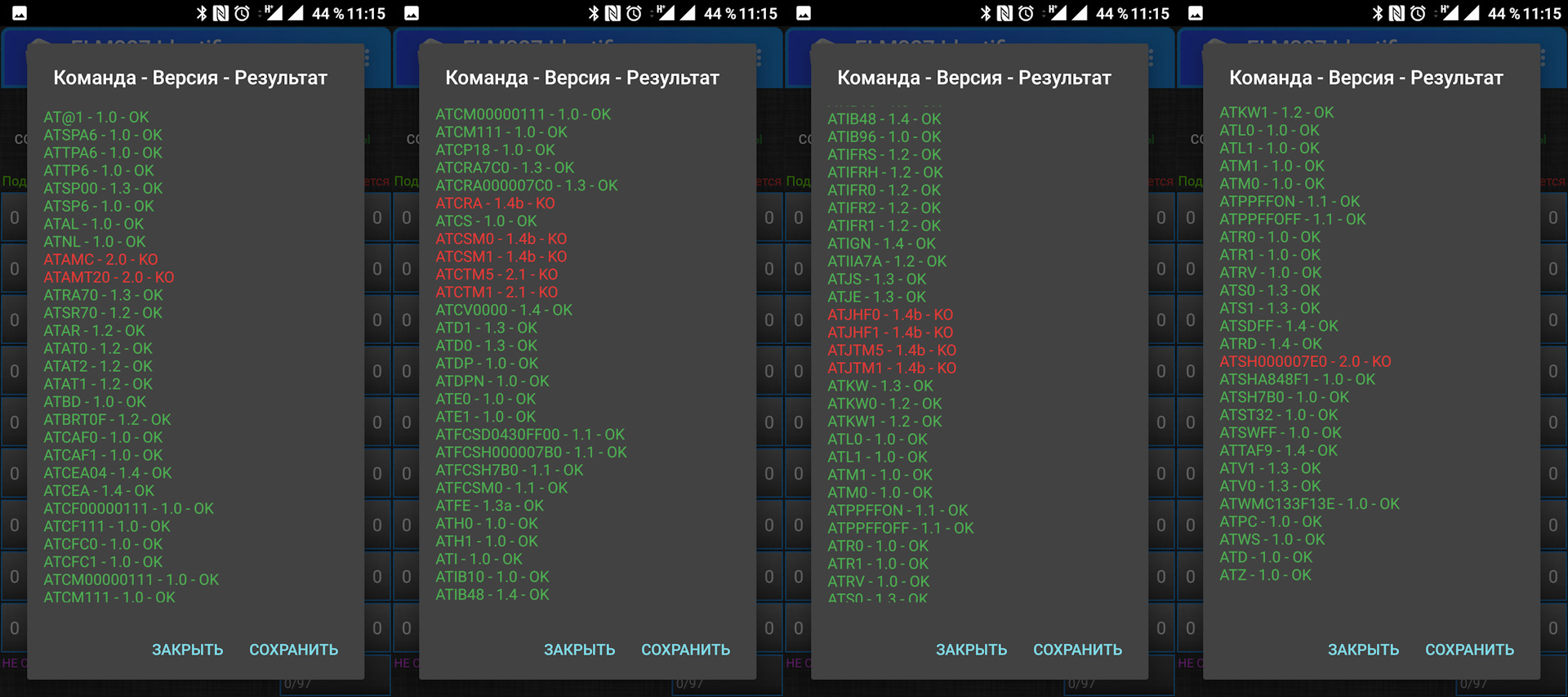
Task: Select the row 'ATFE - 1.3a - OK'
Action: pos(489,506)
